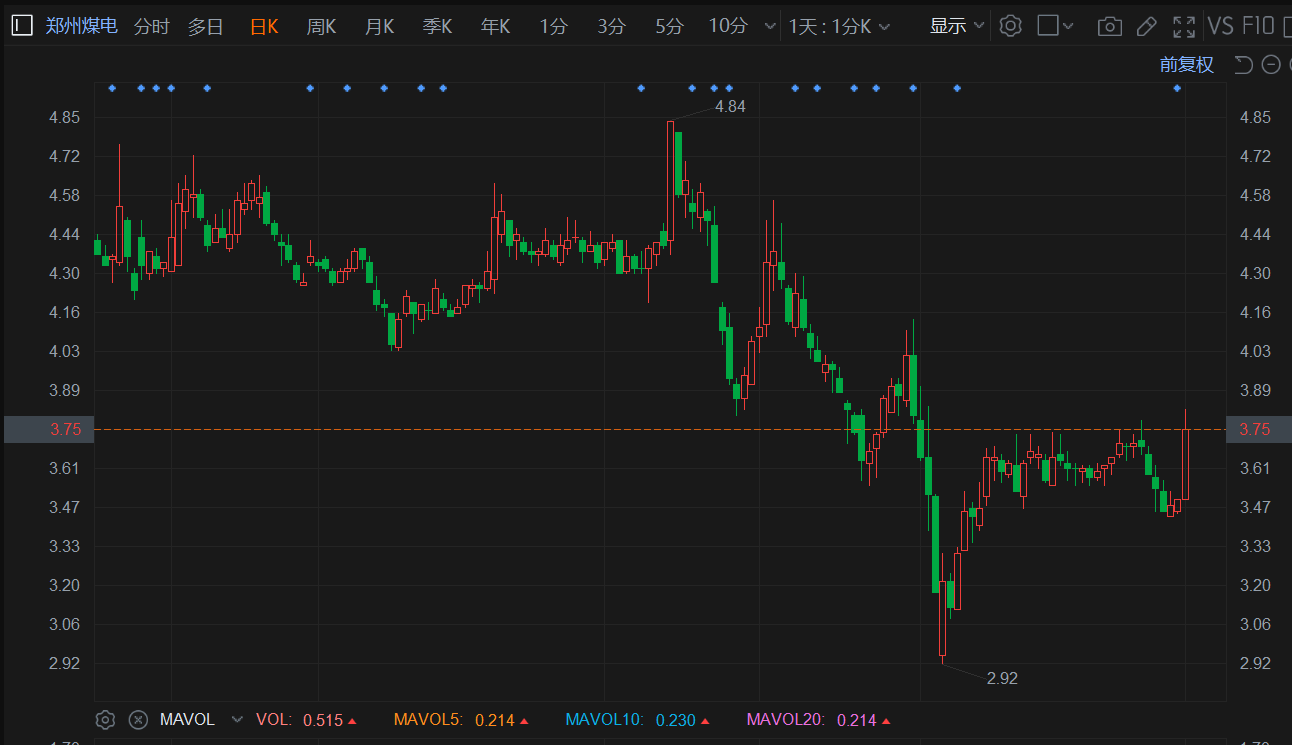Select the 月K monthly candlestick tab

coord(380,26)
